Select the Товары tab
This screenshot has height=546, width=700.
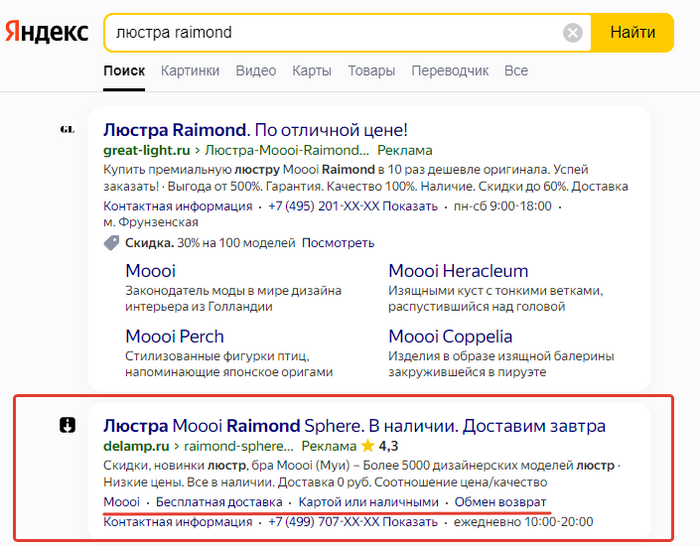(x=371, y=71)
